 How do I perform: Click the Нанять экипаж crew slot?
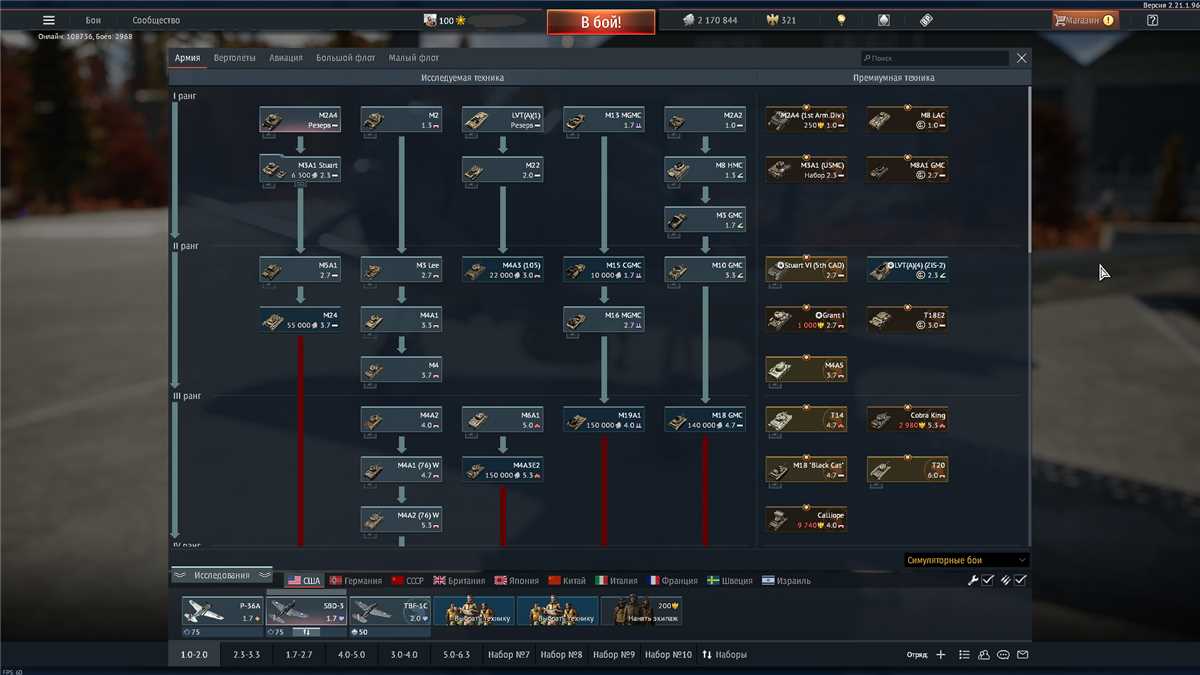[x=642, y=611]
